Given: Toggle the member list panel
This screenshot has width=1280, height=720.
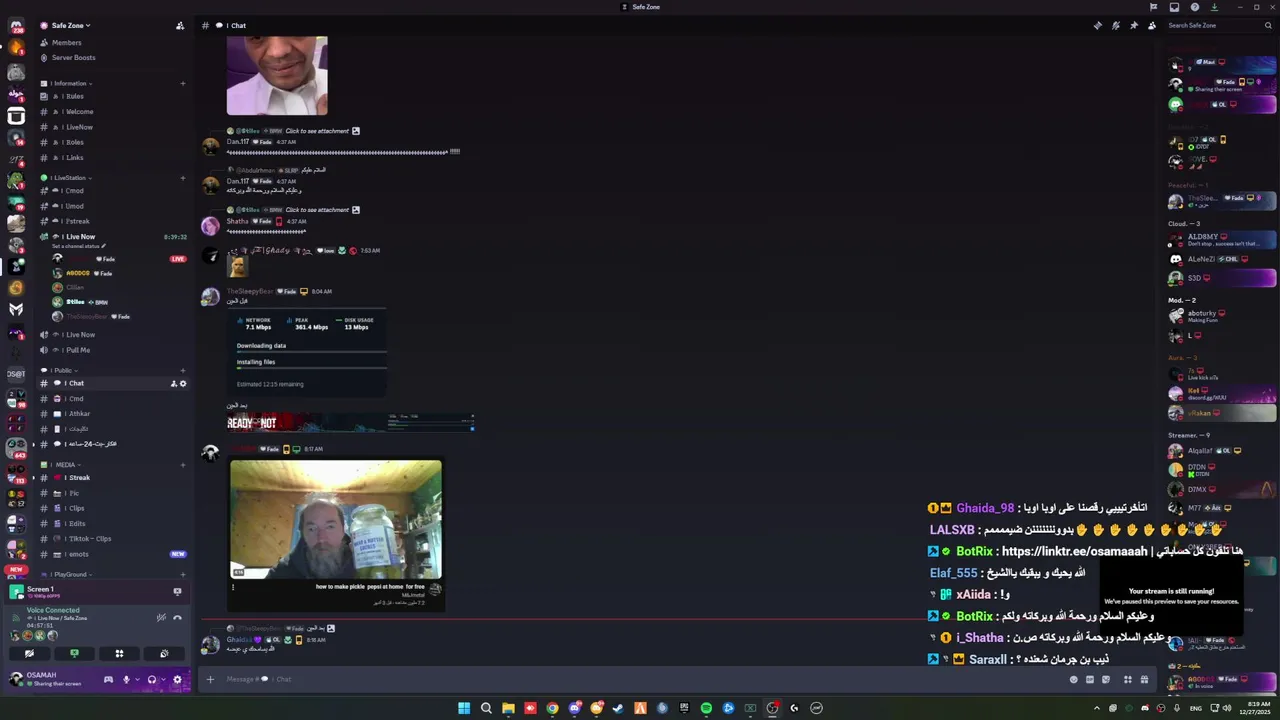Looking at the screenshot, I should (1151, 25).
